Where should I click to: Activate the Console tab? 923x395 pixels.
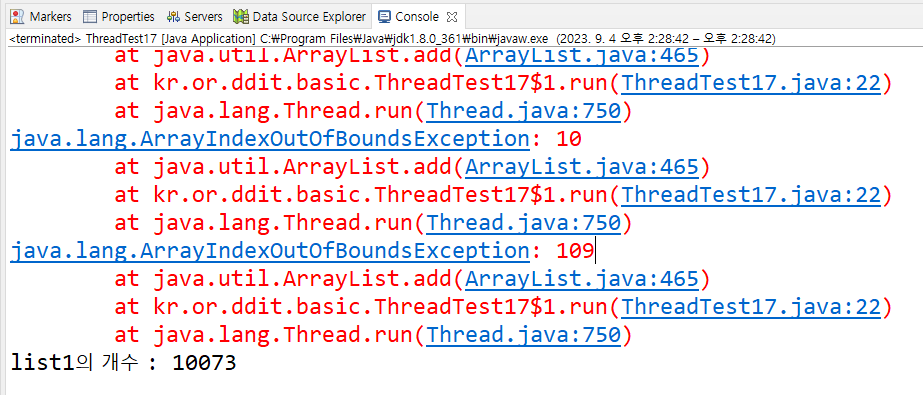(410, 16)
